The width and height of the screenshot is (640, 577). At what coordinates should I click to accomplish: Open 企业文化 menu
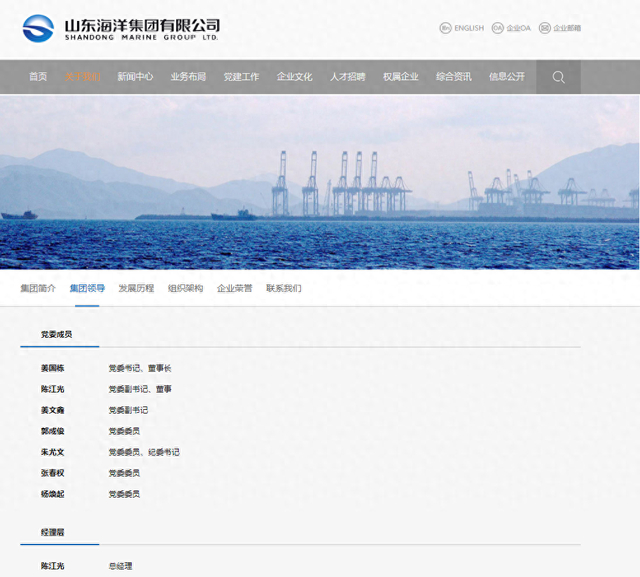294,77
